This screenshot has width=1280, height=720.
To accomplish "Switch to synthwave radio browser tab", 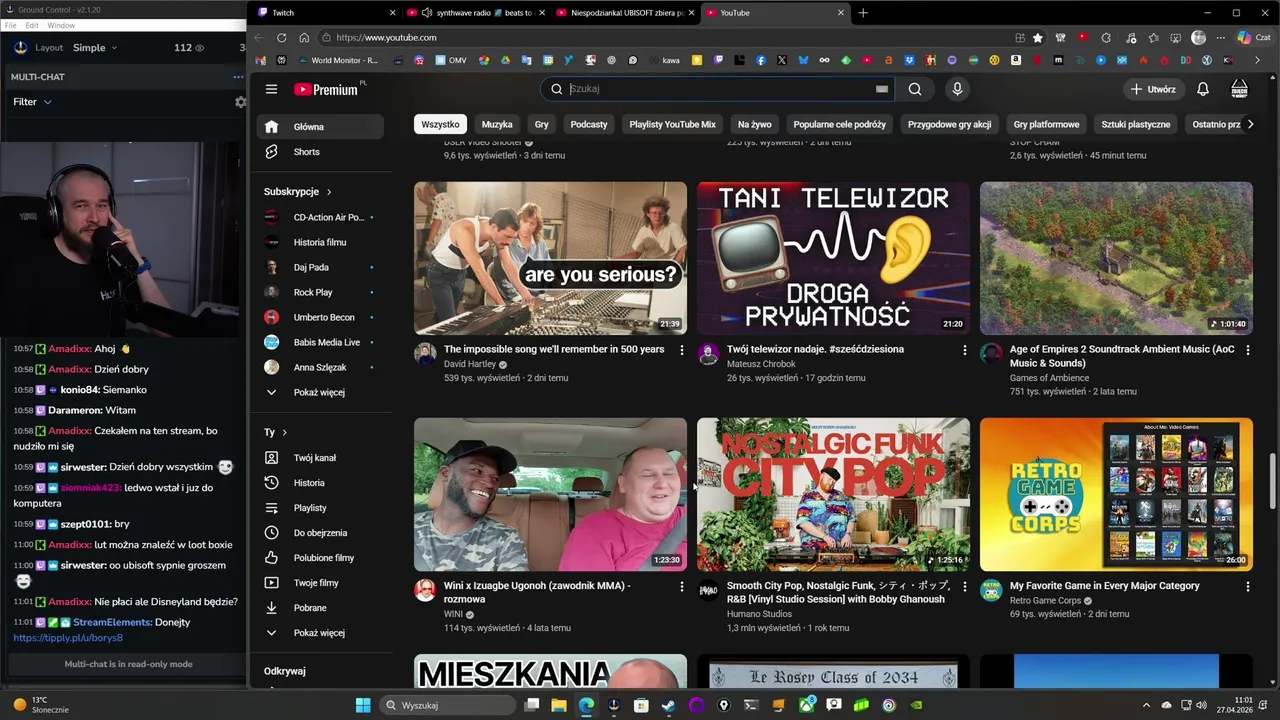I will pos(475,13).
